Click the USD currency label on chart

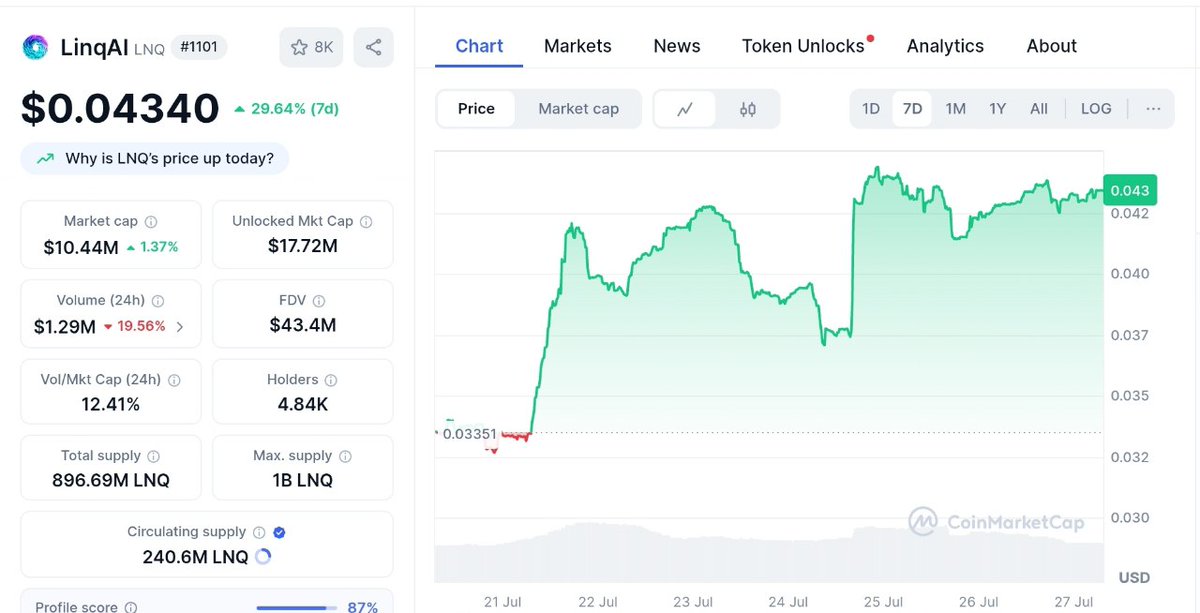pyautogui.click(x=1134, y=577)
